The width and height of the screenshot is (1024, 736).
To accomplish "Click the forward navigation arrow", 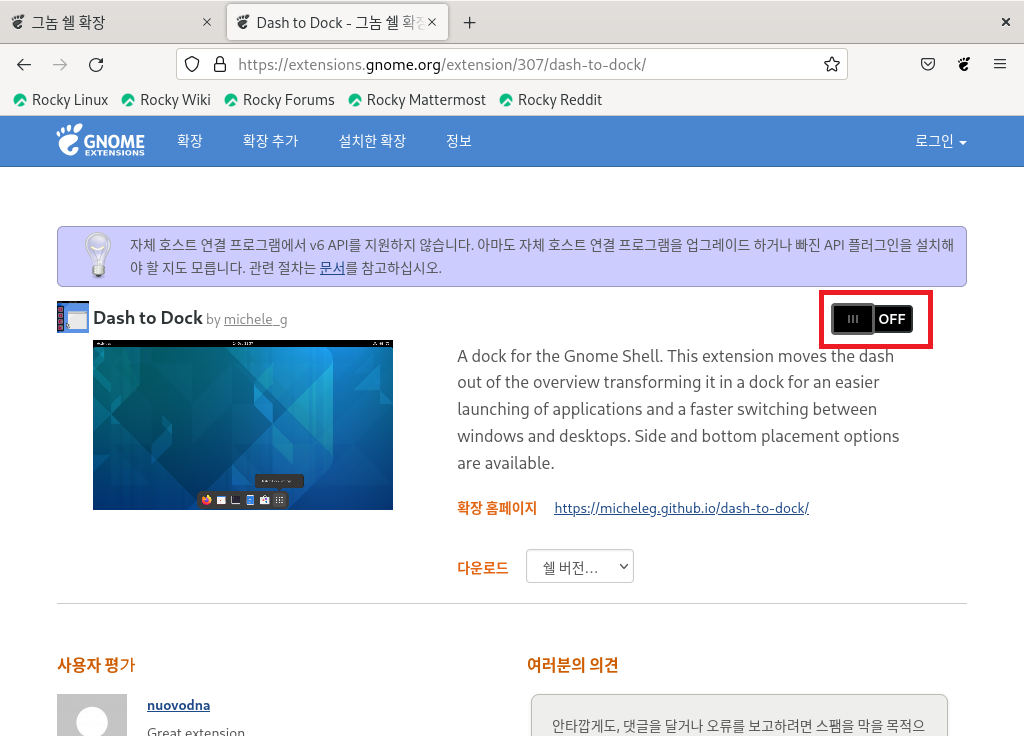I will tap(60, 65).
